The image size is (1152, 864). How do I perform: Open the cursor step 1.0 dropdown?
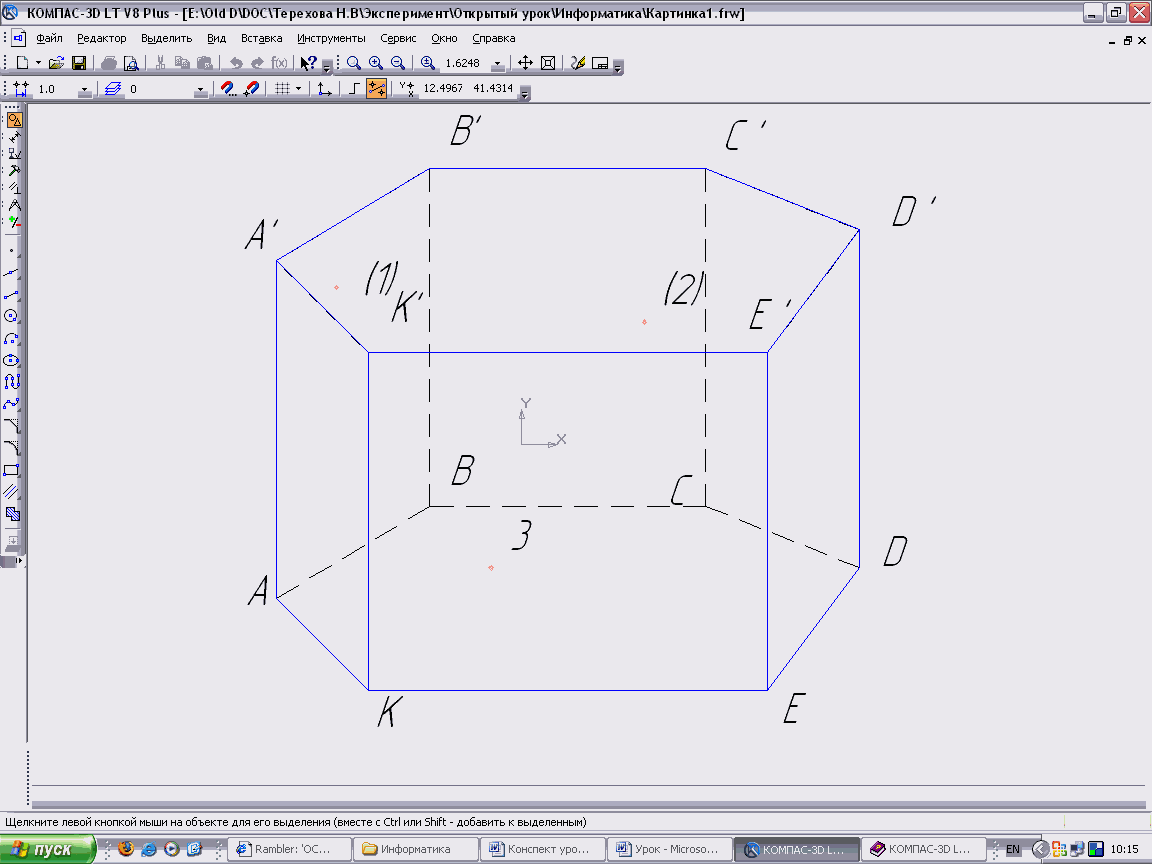point(84,90)
